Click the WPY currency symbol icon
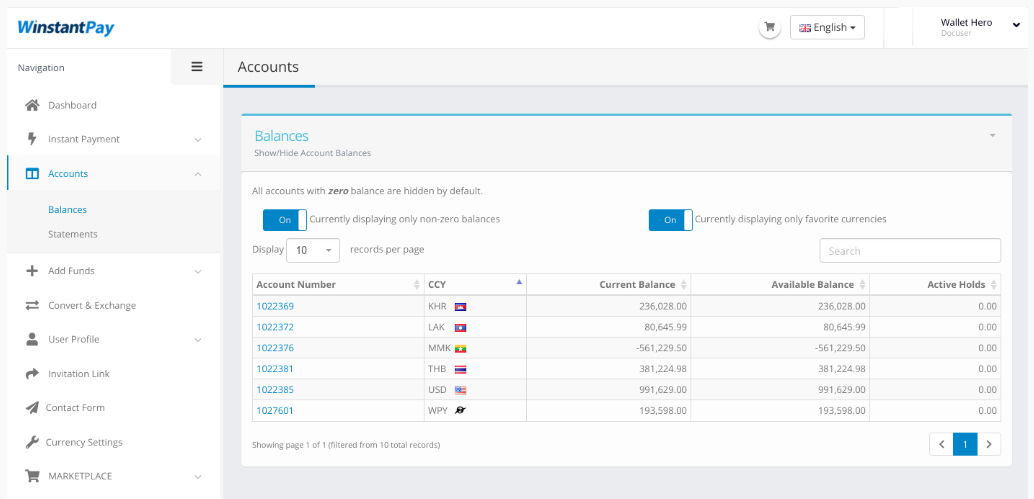 point(460,411)
